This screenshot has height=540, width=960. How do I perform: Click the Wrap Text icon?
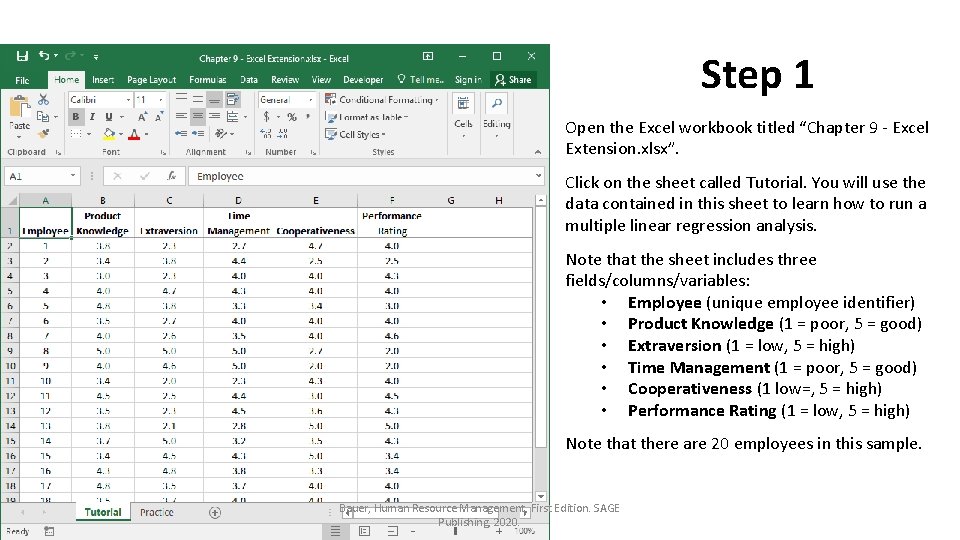233,99
